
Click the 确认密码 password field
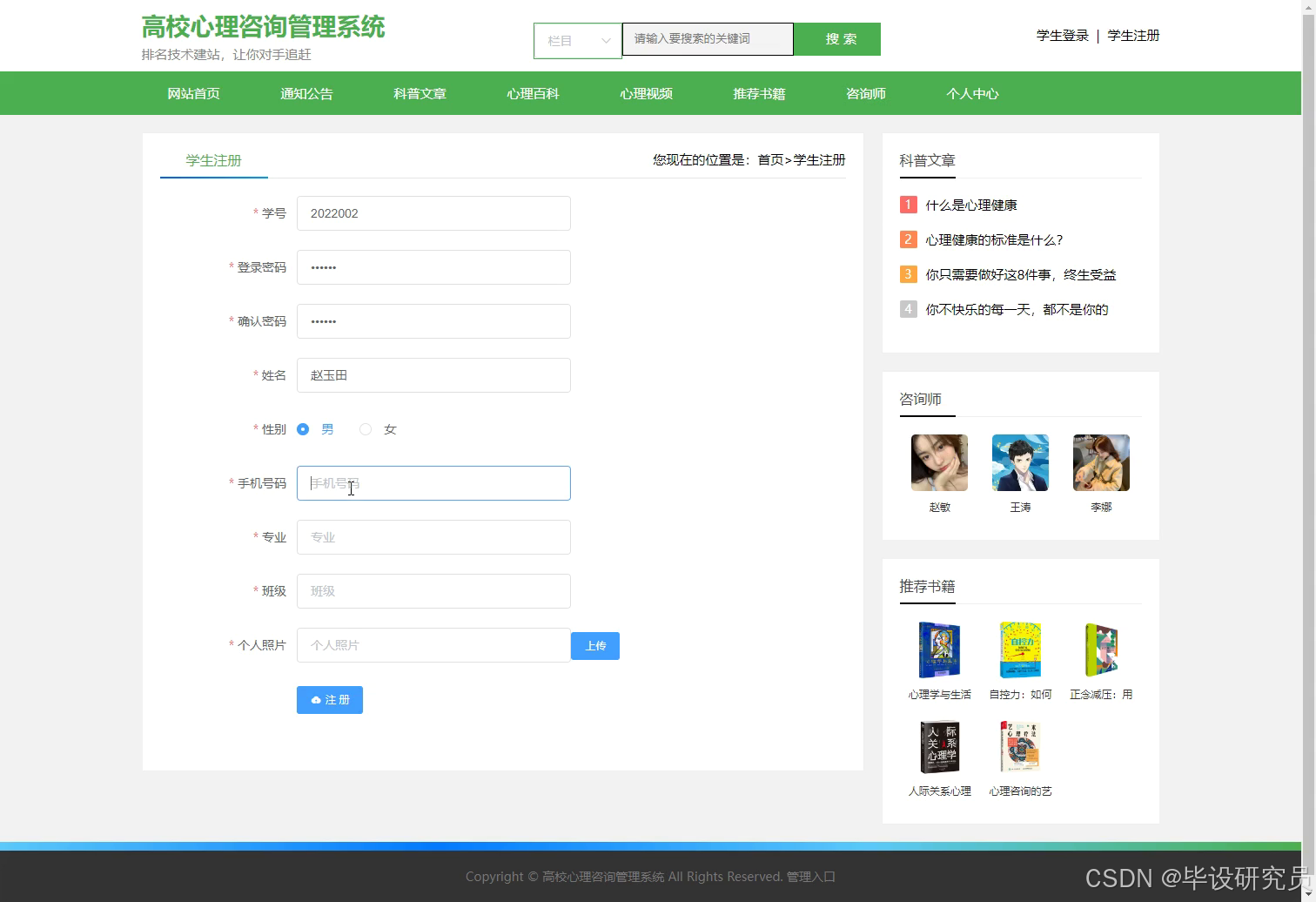point(433,321)
